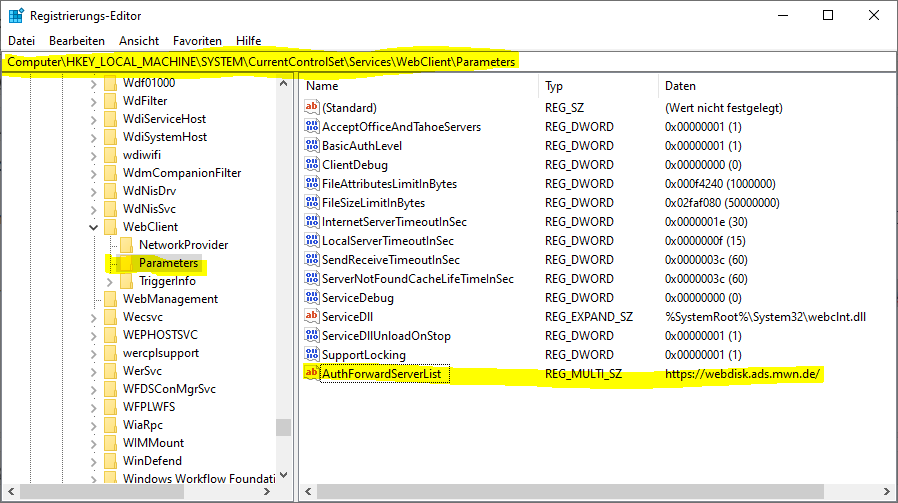Click the Registry Editor app icon in title bar
The width and height of the screenshot is (898, 503).
[x=16, y=16]
